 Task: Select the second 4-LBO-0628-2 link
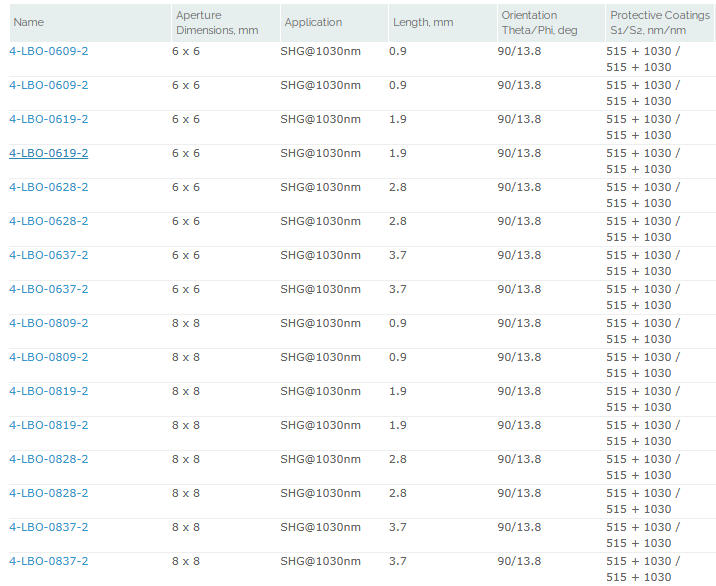click(48, 221)
